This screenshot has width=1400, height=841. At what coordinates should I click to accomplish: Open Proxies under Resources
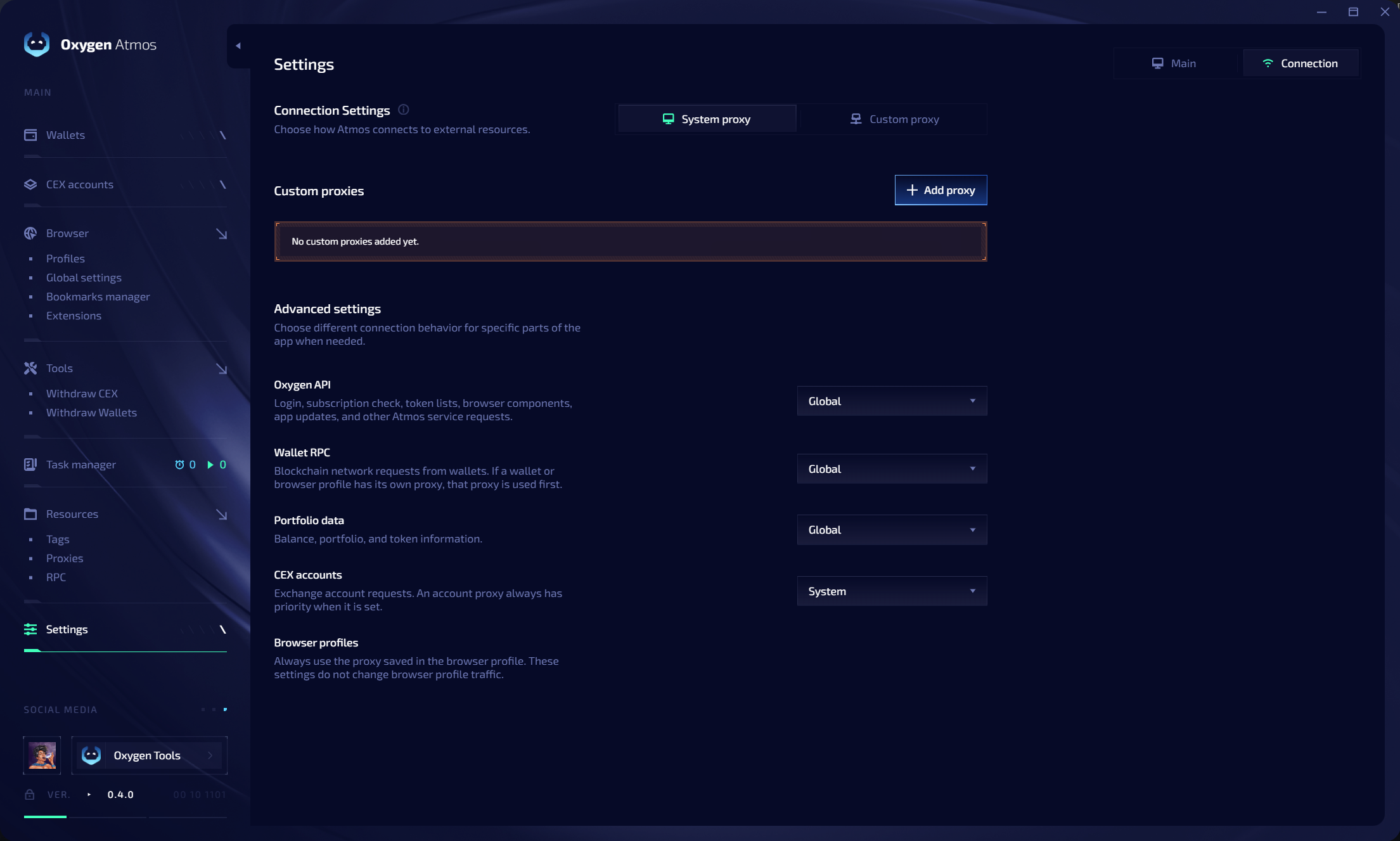(x=65, y=558)
